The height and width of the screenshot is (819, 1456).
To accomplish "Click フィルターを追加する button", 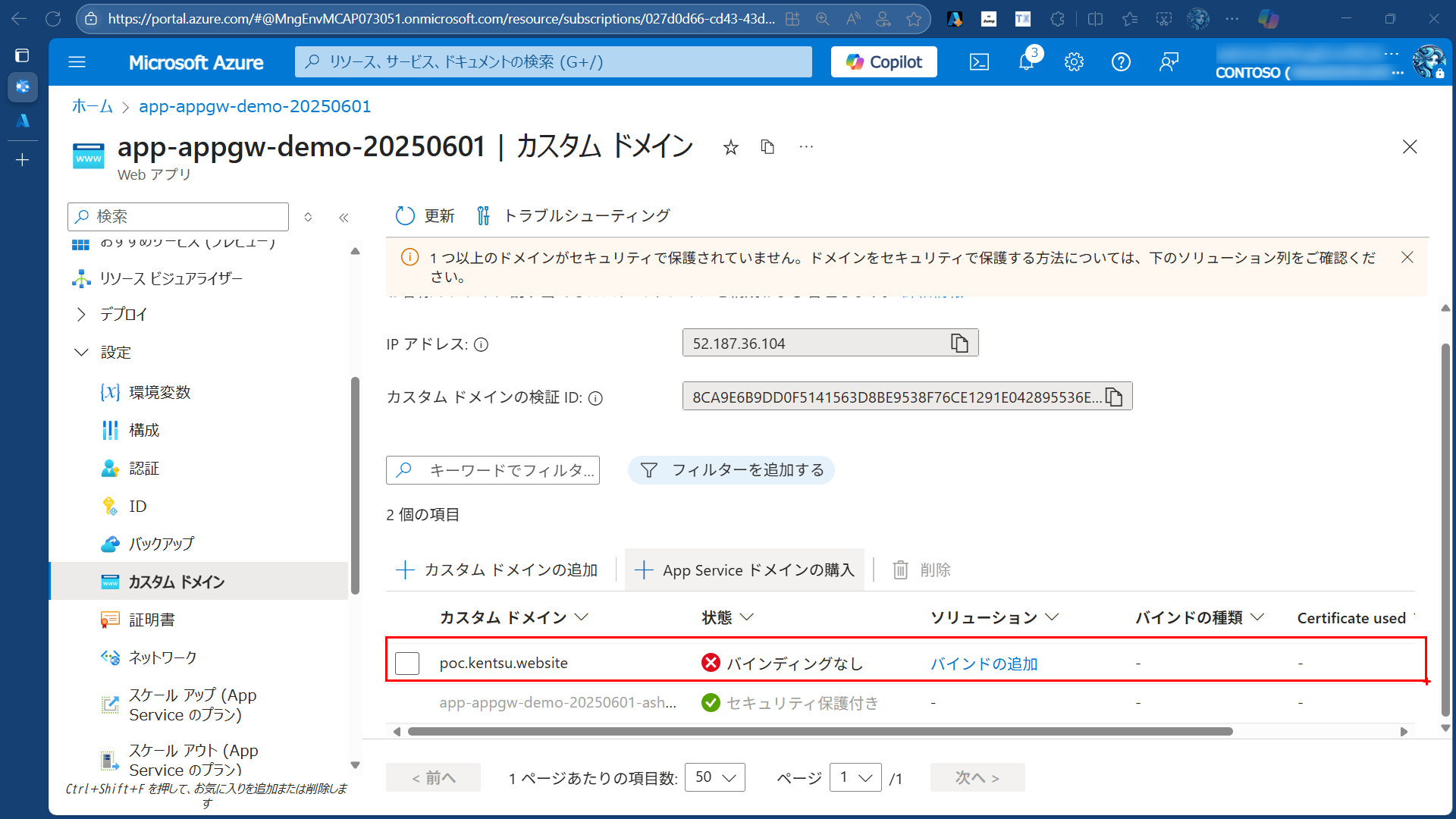I will pyautogui.click(x=731, y=470).
